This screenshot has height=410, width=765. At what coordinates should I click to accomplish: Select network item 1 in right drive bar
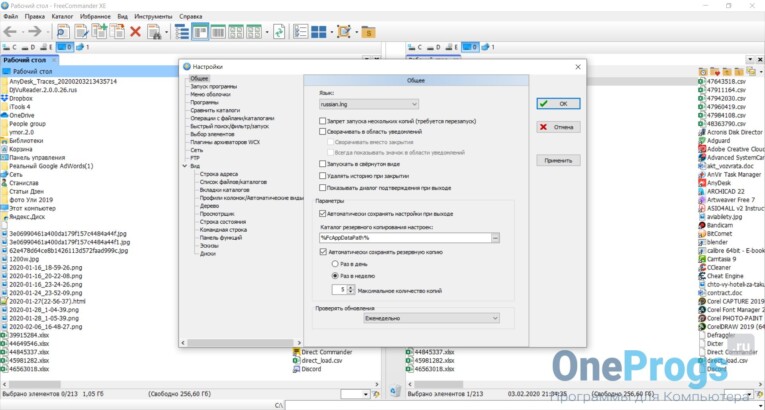point(488,47)
